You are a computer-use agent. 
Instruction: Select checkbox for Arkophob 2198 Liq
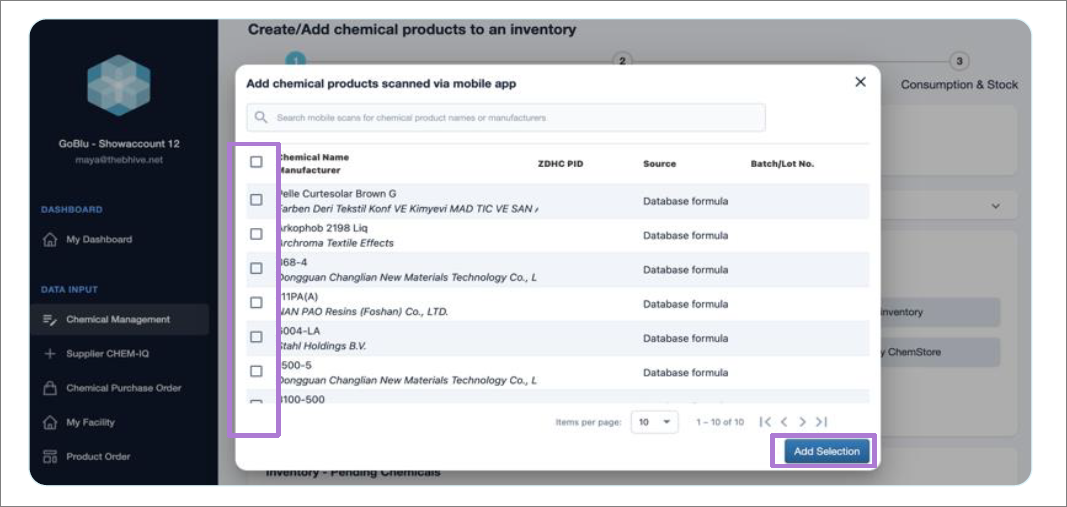pyautogui.click(x=257, y=234)
